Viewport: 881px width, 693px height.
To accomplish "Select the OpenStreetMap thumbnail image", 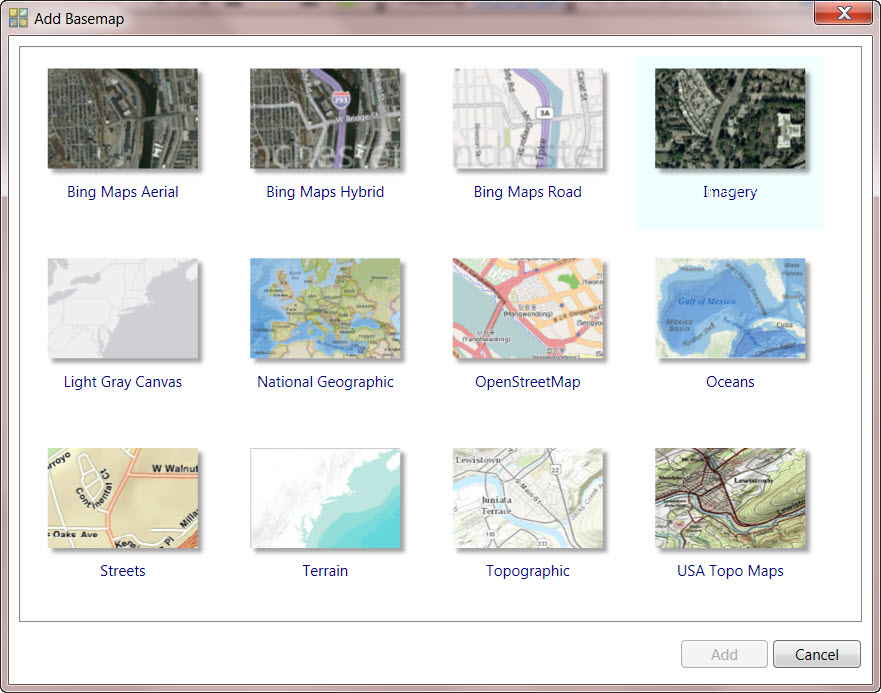I will coord(528,308).
